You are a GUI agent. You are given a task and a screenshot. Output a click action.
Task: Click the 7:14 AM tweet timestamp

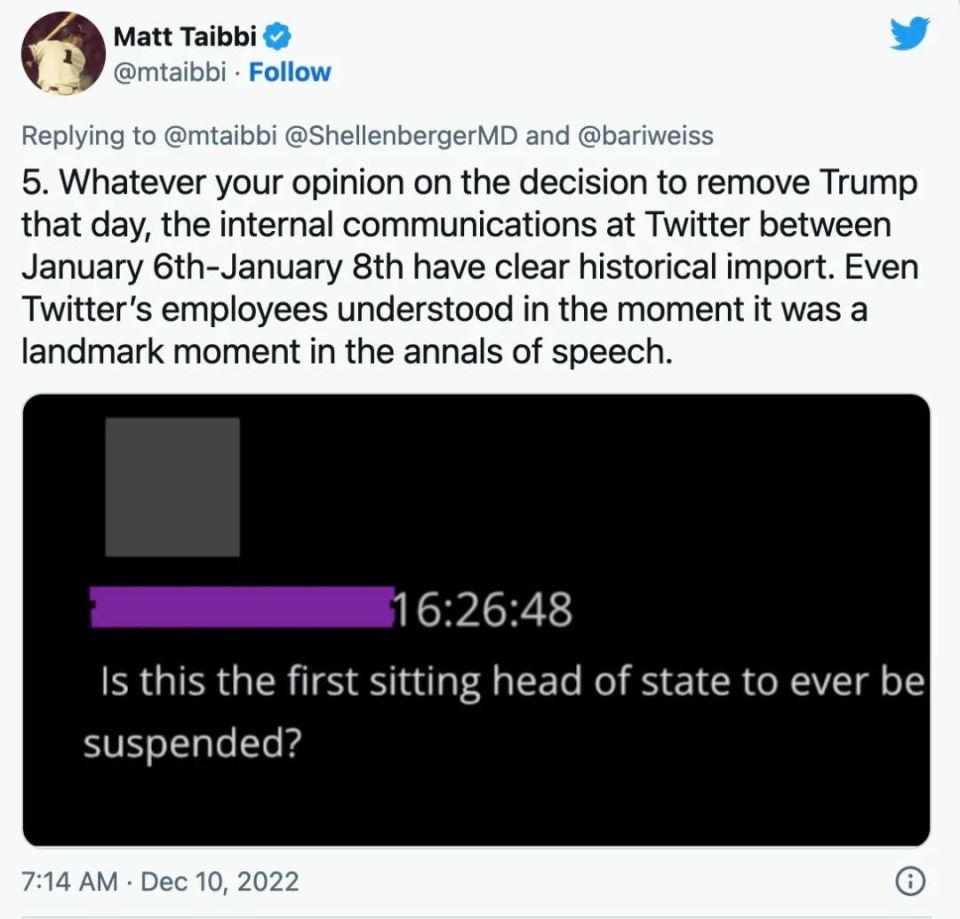[x=65, y=881]
